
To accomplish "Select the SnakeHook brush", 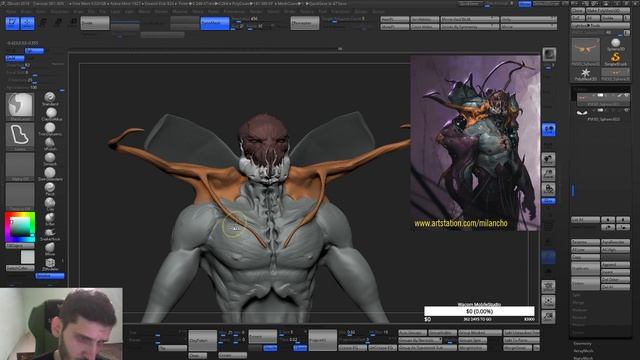I will coord(50,233).
